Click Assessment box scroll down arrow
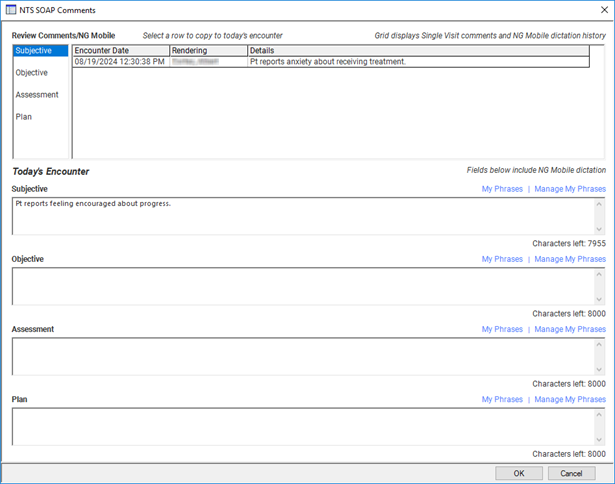 599,369
